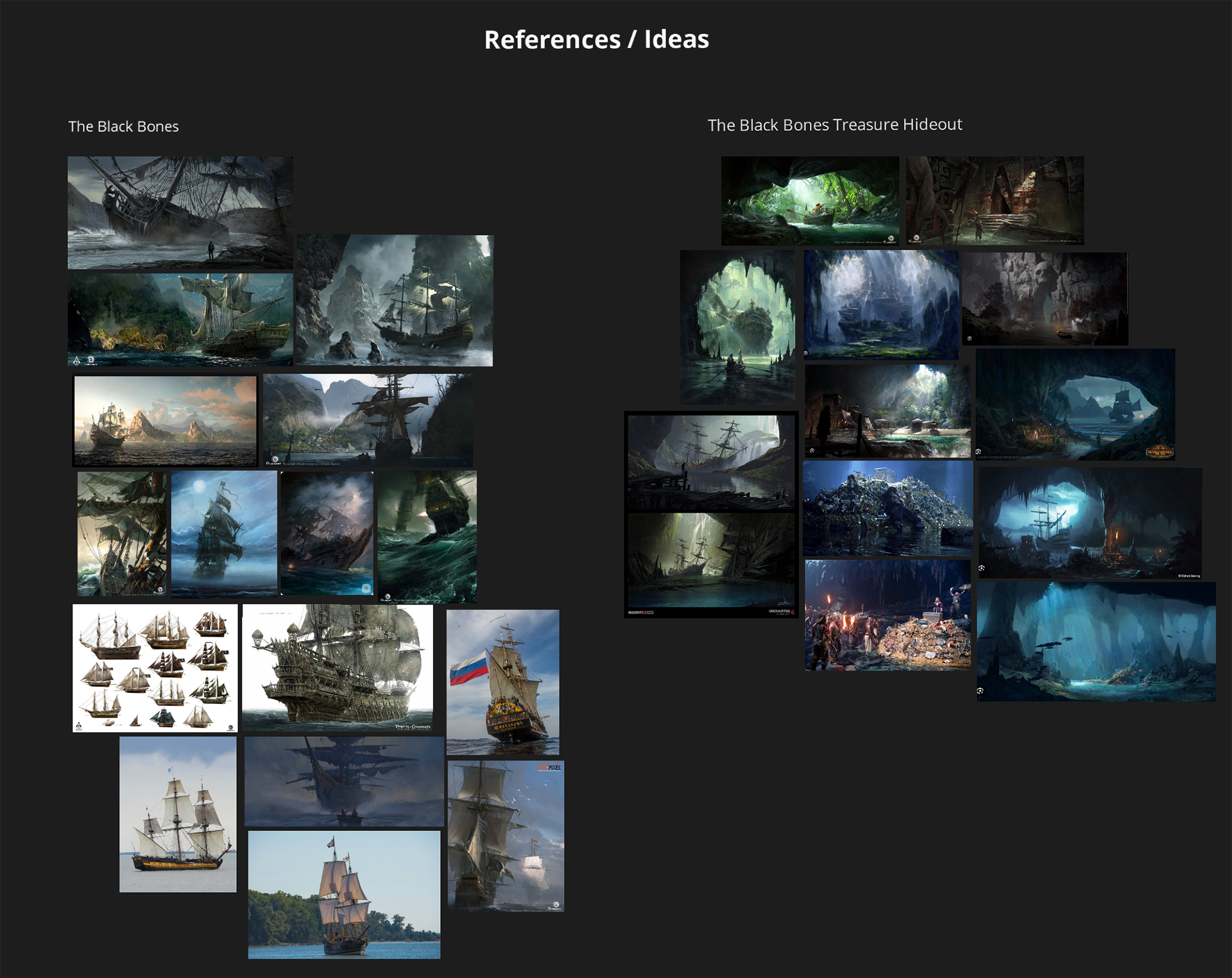Open the foggy ship silhouette with rowboat

pyautogui.click(x=344, y=781)
